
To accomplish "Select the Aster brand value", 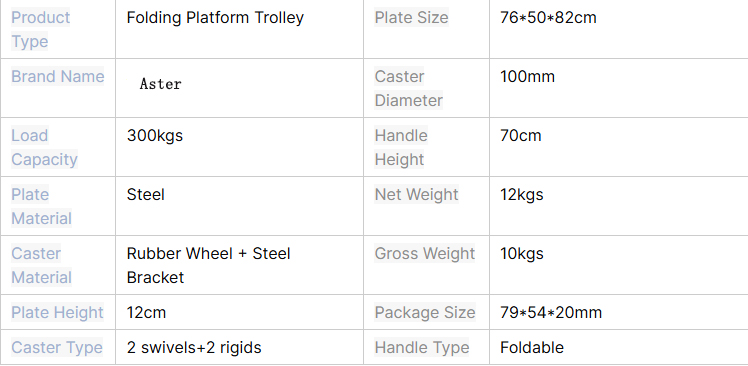I will (x=161, y=84).
